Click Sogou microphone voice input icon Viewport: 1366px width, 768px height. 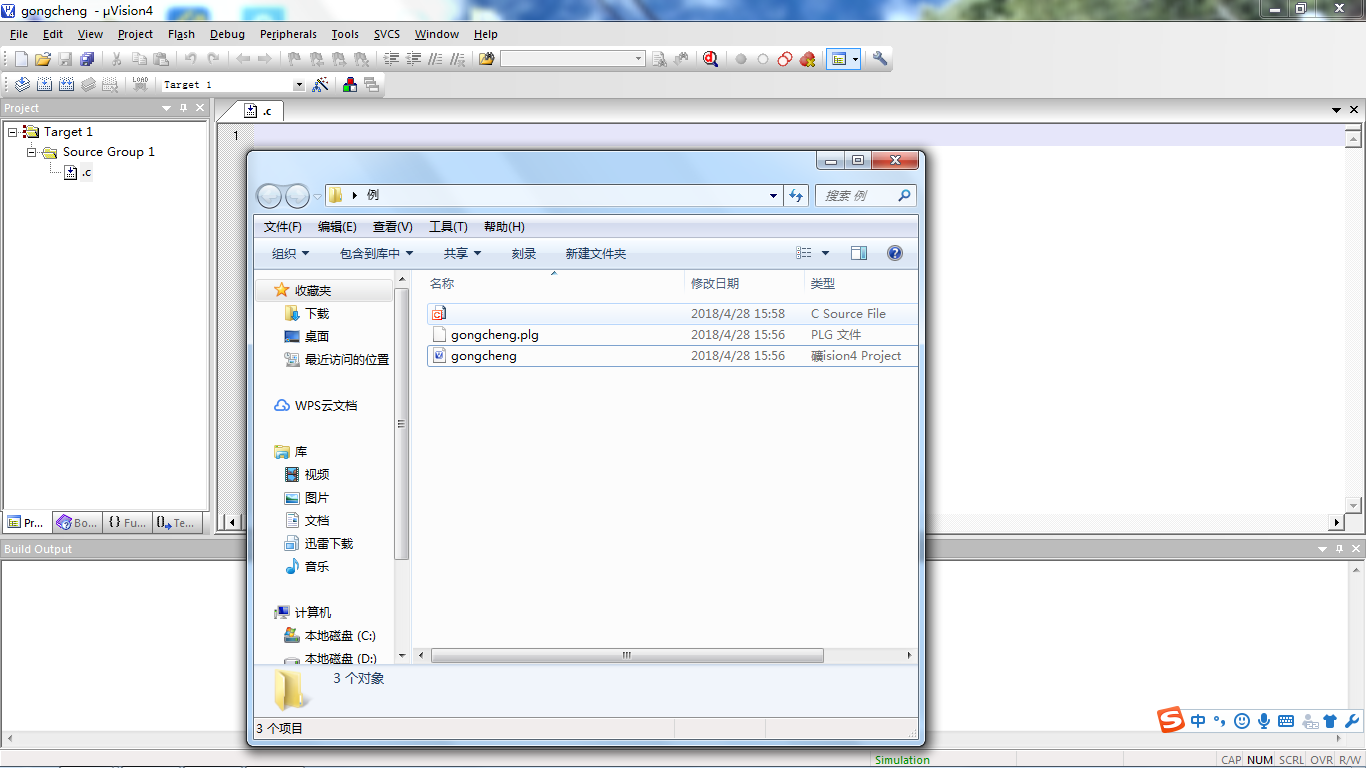coord(1264,721)
